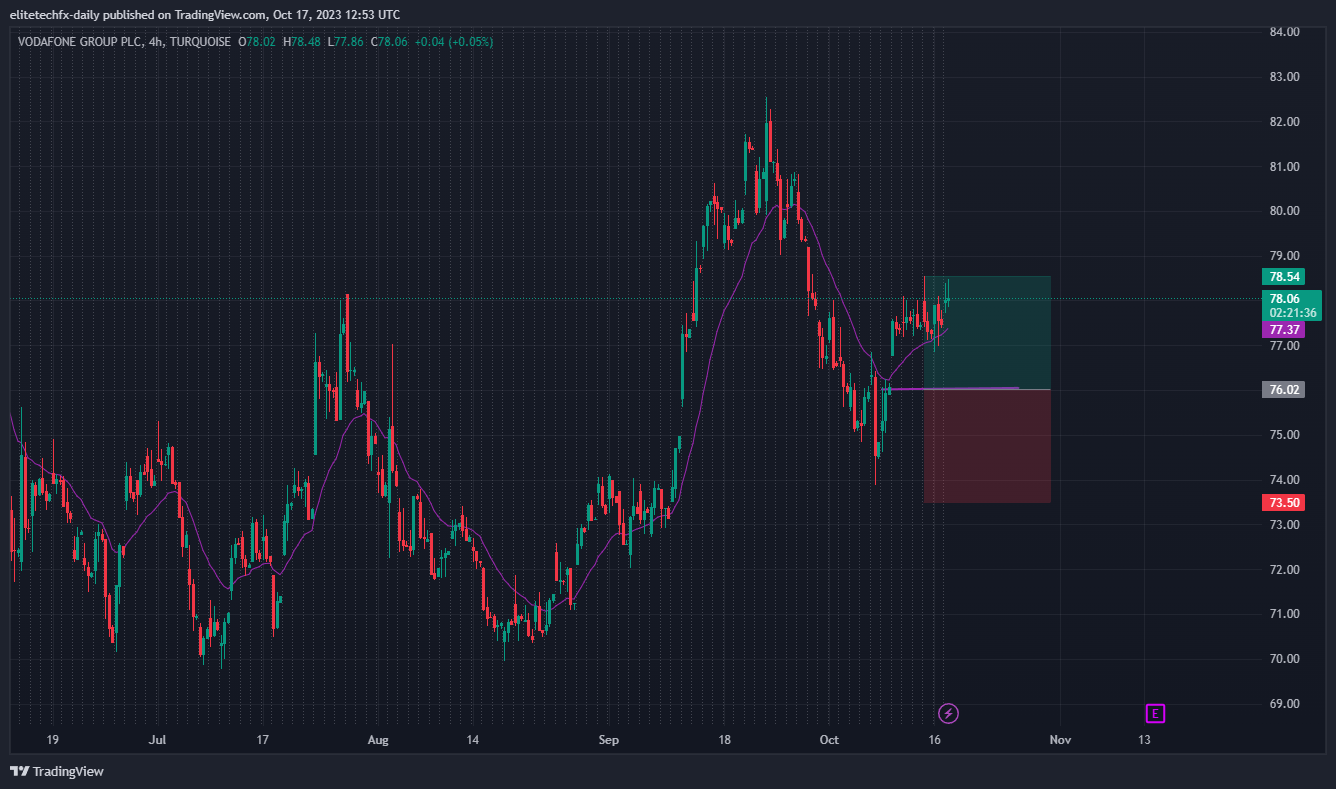Click the Aug label on time axis
The image size is (1336, 789).
click(x=377, y=741)
